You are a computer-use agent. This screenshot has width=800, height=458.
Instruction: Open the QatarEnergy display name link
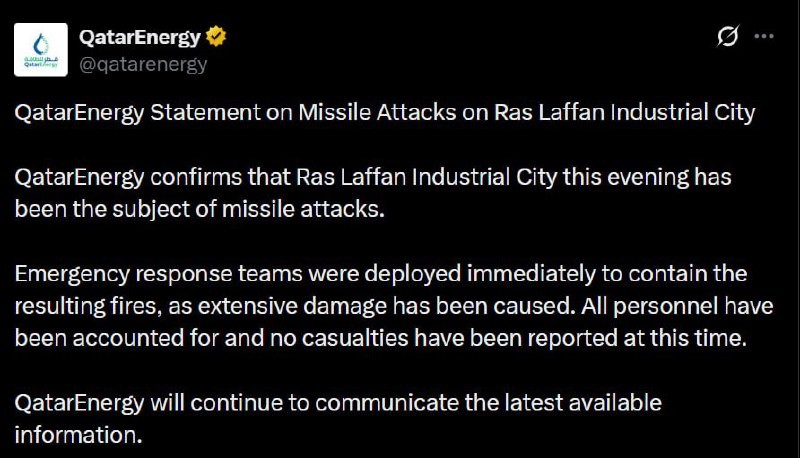point(140,38)
